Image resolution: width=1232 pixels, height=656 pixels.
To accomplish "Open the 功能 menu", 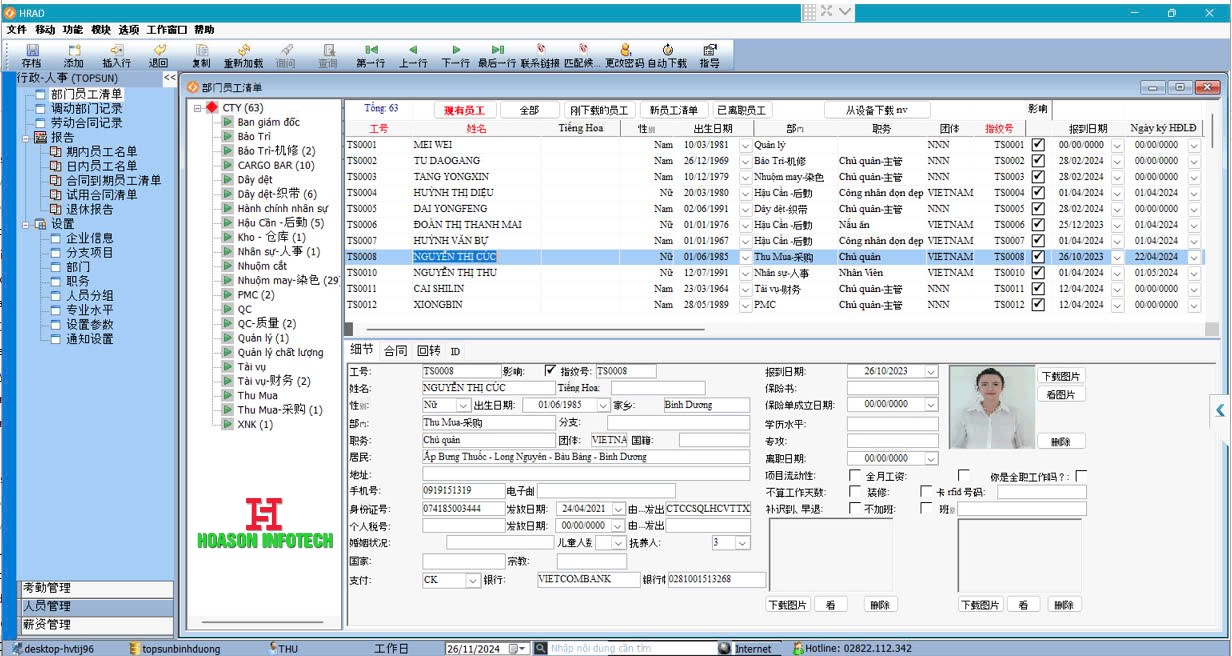I will click(73, 30).
